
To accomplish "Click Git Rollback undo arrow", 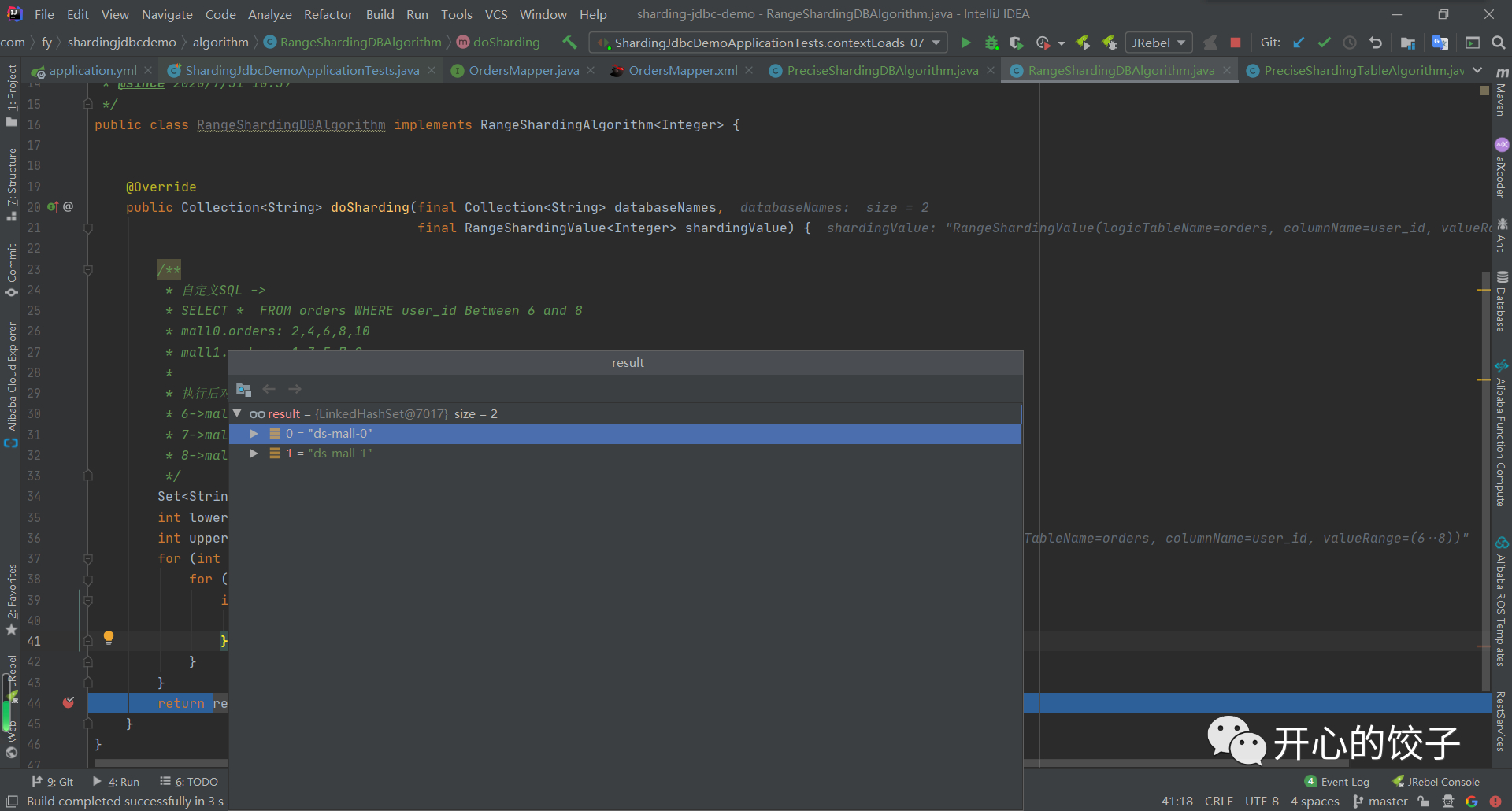I will click(x=1376, y=43).
